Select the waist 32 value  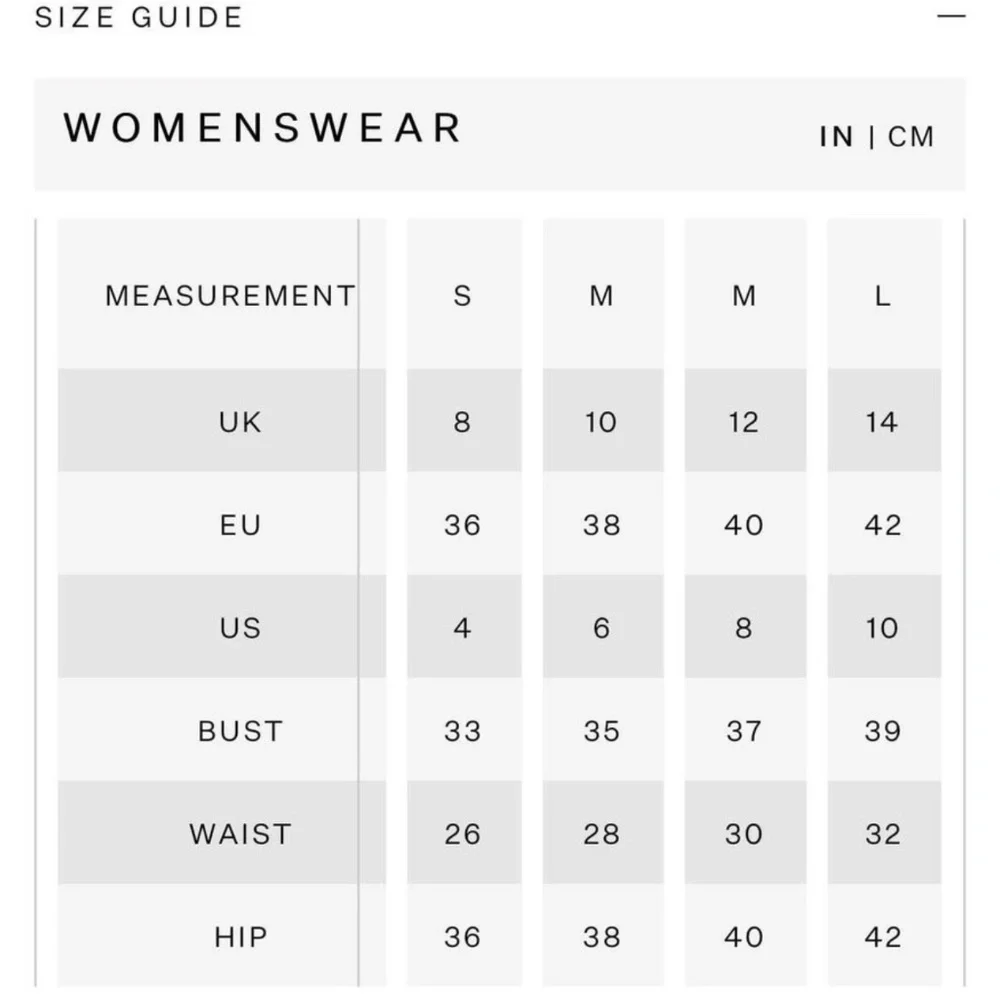[882, 834]
